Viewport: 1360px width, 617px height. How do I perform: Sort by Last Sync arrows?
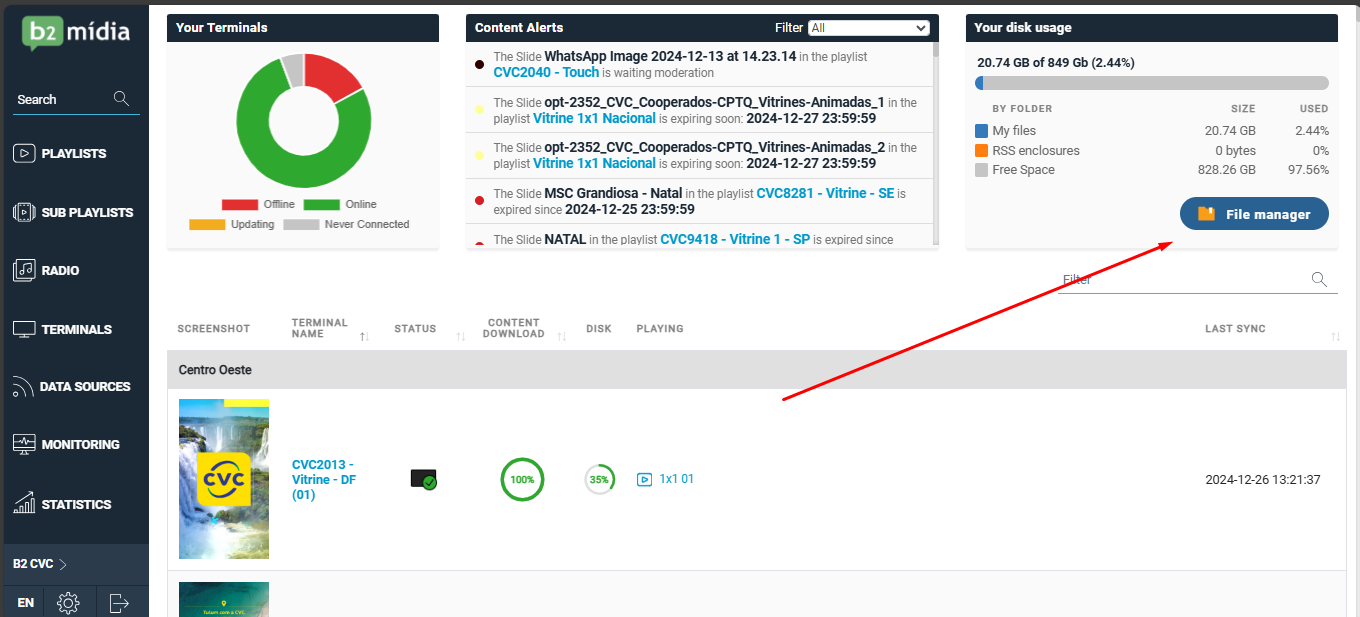tap(1336, 337)
